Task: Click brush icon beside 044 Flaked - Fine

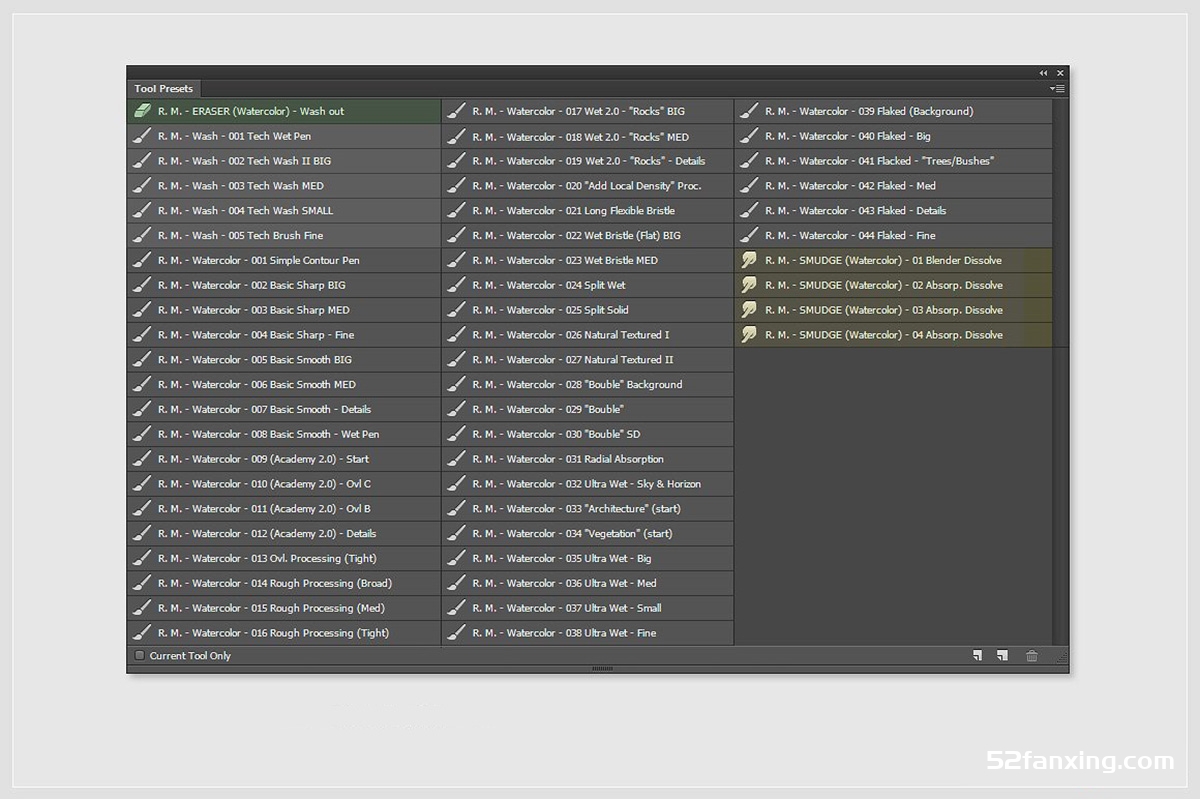Action: [749, 235]
